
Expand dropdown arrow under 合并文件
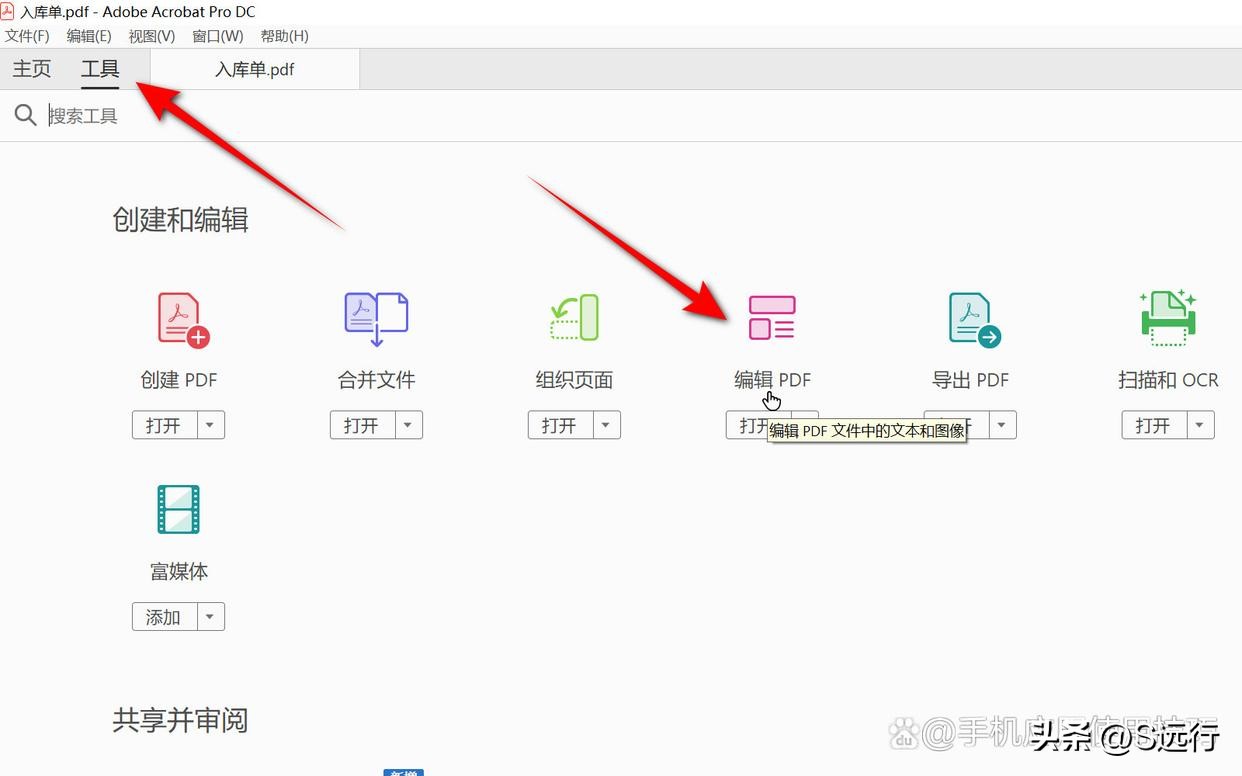[x=408, y=425]
